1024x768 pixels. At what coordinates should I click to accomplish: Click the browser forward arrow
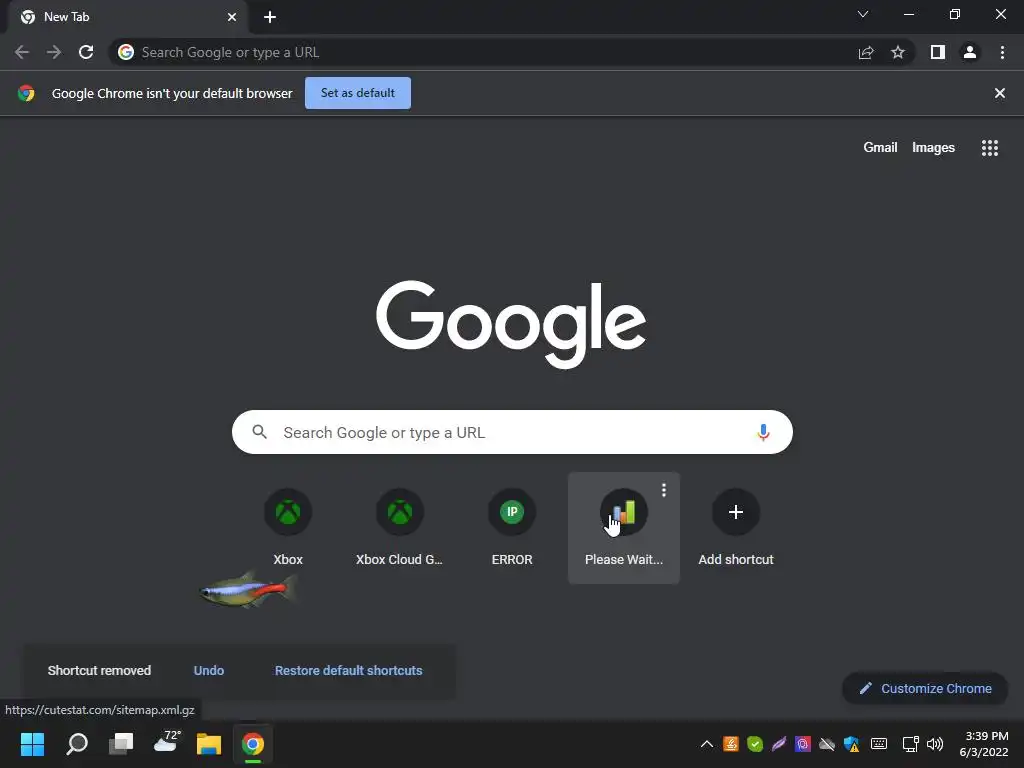pyautogui.click(x=54, y=52)
